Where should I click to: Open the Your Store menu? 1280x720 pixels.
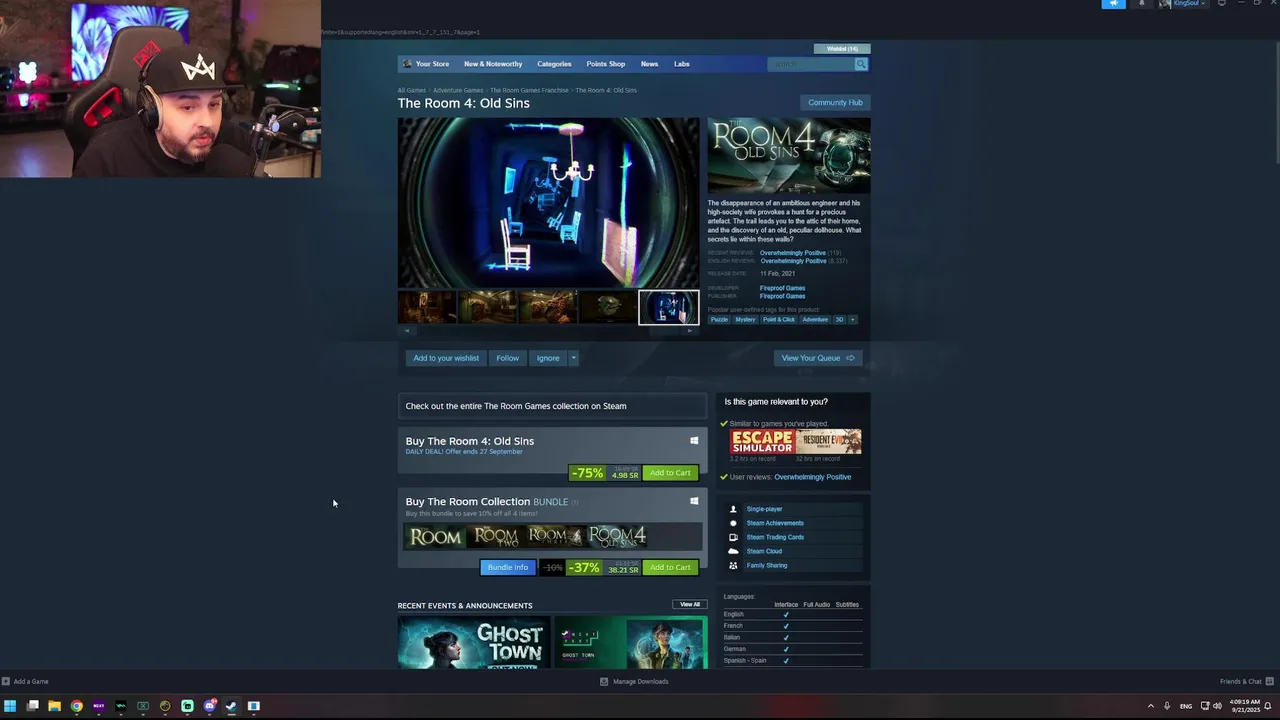432,64
